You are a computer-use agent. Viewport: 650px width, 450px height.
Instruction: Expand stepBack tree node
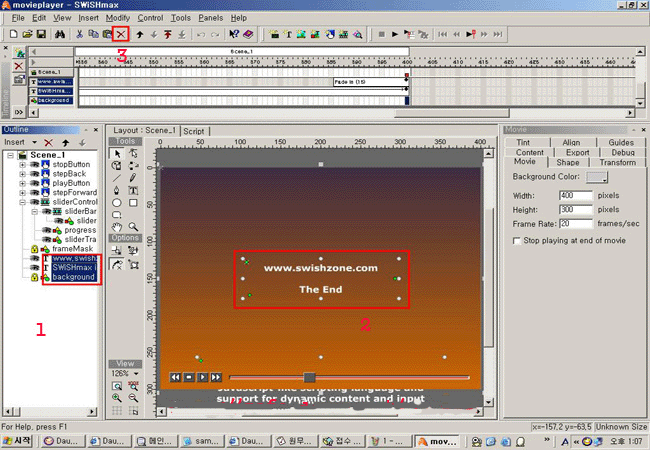[22, 174]
